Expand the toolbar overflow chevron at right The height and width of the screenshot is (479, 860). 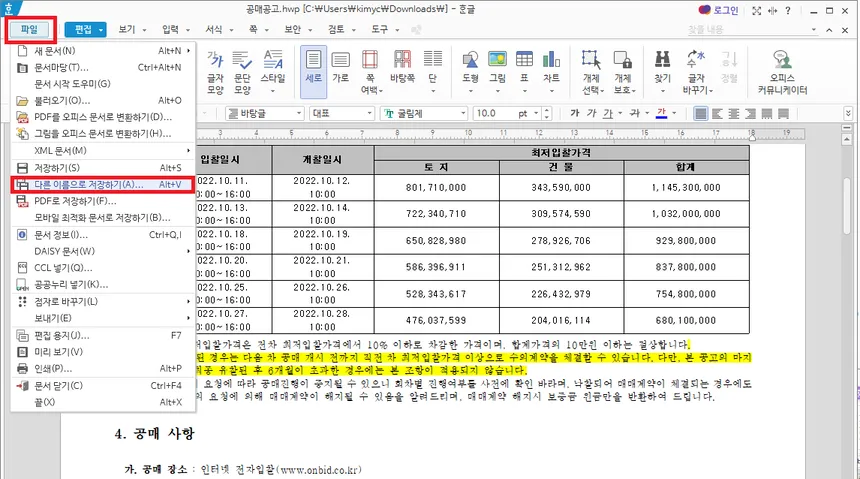(x=848, y=114)
